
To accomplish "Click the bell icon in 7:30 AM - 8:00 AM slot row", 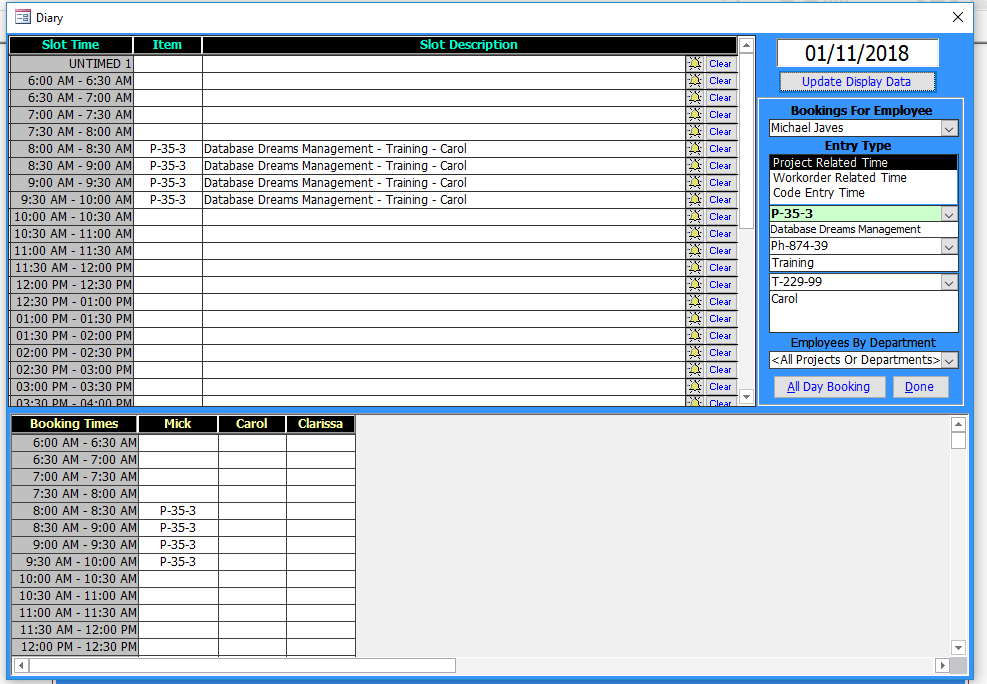I will [x=694, y=132].
